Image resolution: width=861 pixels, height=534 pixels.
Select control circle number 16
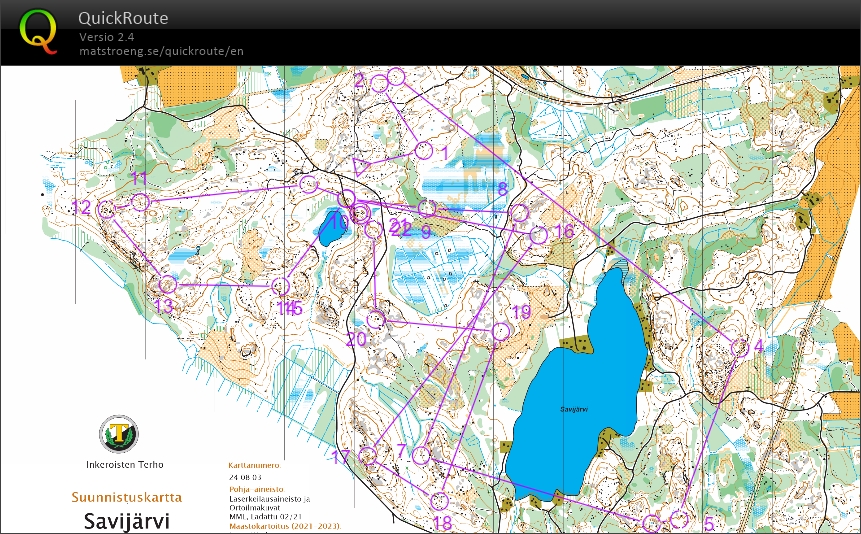538,235
